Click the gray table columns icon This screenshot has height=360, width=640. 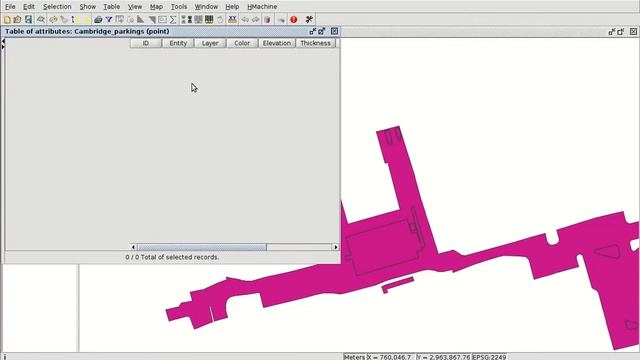(x=198, y=20)
